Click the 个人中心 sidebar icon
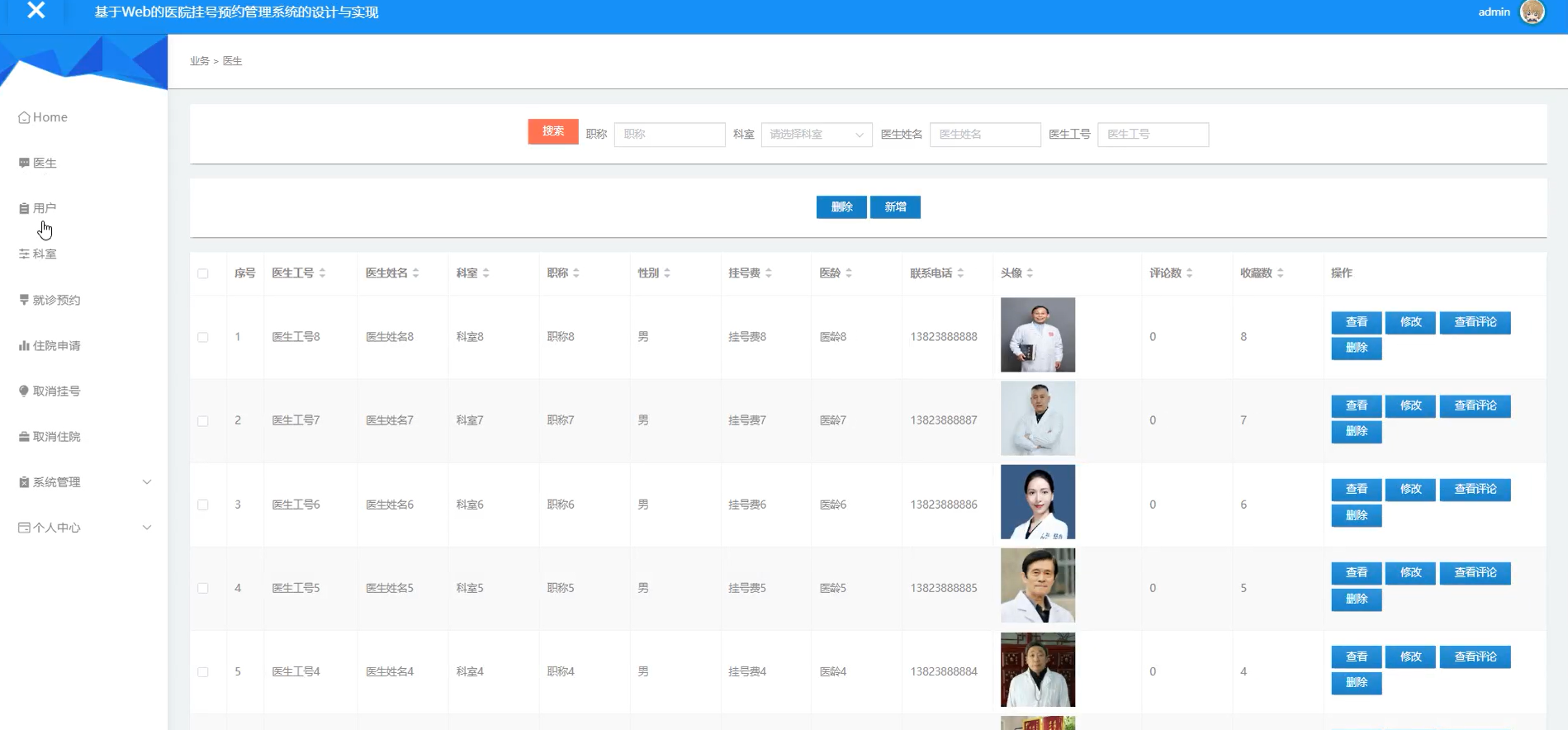Viewport: 1568px width, 730px height. (x=24, y=528)
